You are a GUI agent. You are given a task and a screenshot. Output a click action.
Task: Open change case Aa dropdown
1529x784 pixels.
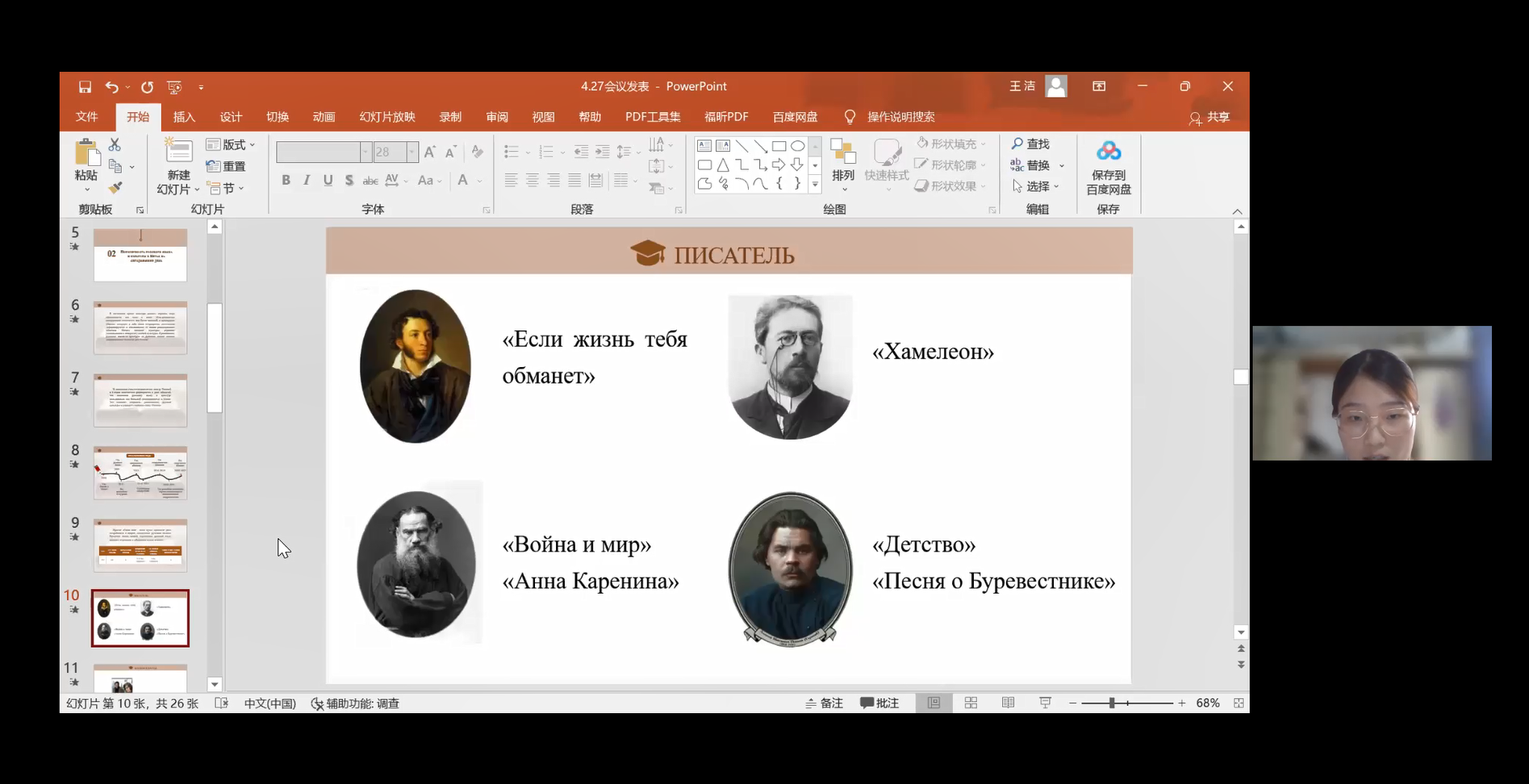[429, 180]
